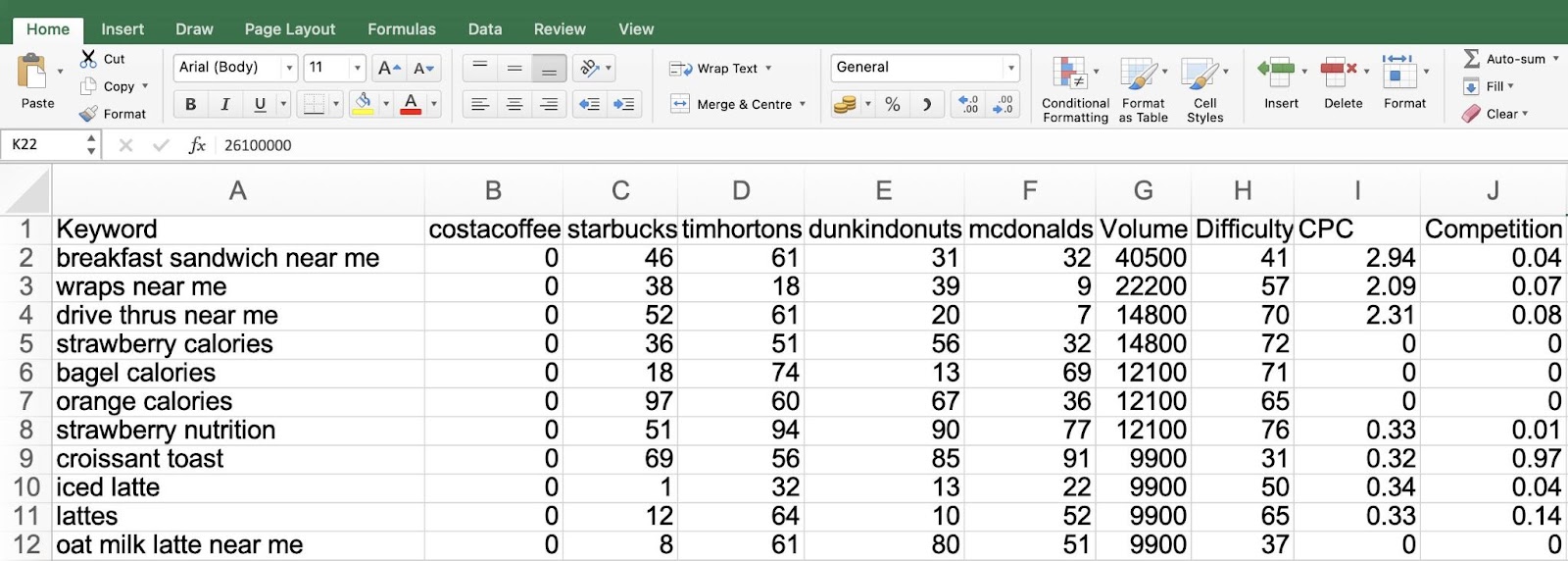The height and width of the screenshot is (561, 1568).
Task: Apply percent style format
Action: [x=893, y=104]
